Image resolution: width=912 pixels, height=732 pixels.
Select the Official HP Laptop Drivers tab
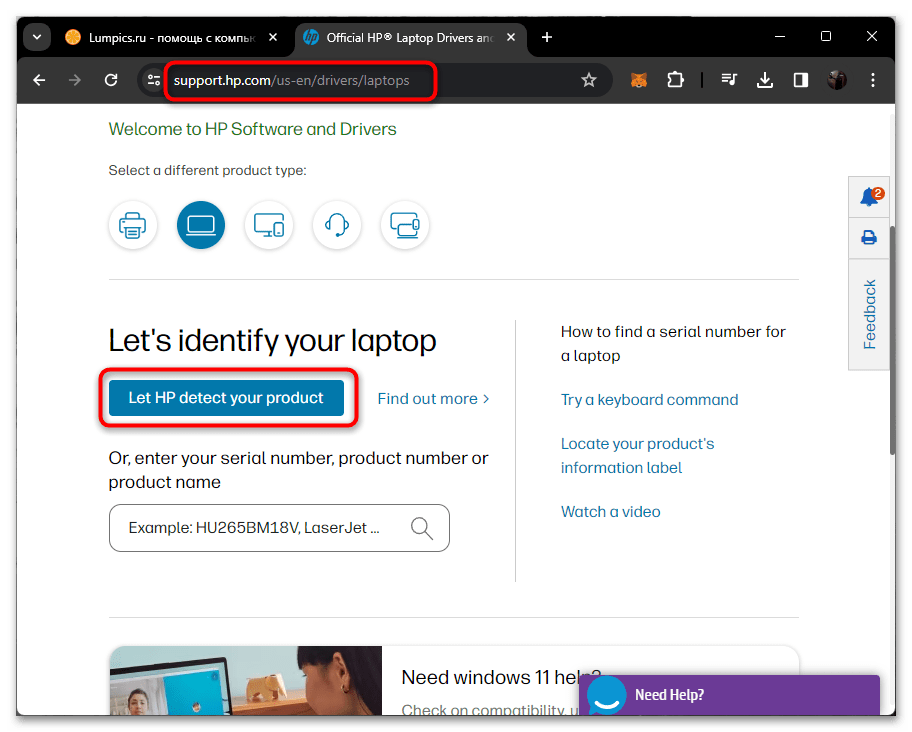410,38
